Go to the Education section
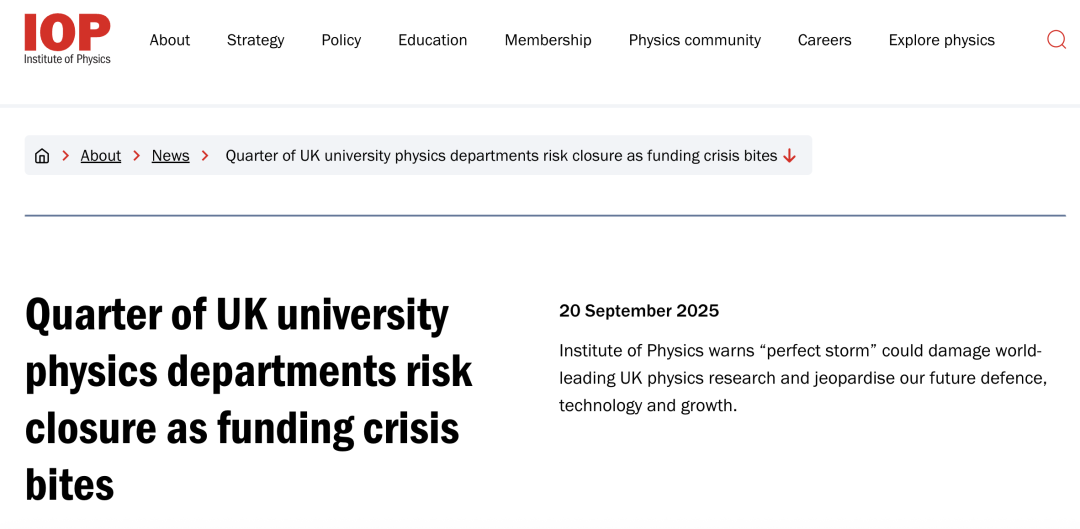This screenshot has width=1080, height=529. 432,40
